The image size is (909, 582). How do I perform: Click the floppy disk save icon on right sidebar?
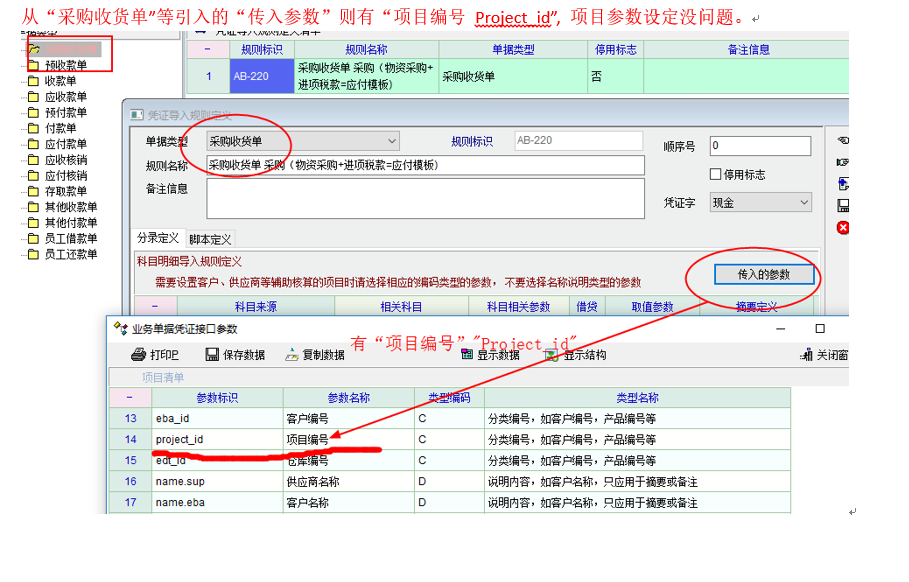(x=842, y=206)
